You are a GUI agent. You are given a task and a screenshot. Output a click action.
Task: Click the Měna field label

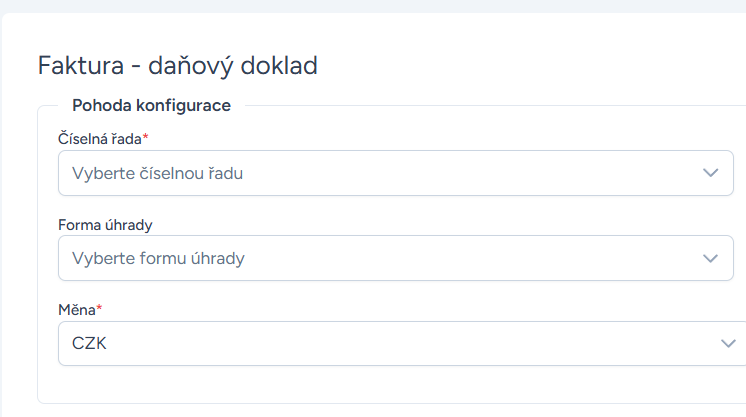pos(77,310)
